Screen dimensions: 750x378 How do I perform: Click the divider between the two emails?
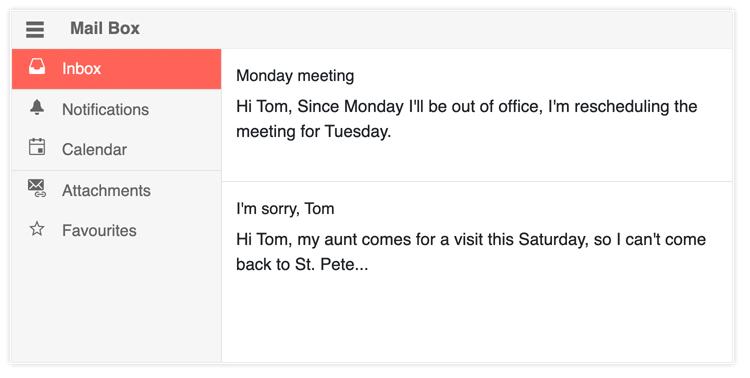(x=477, y=182)
